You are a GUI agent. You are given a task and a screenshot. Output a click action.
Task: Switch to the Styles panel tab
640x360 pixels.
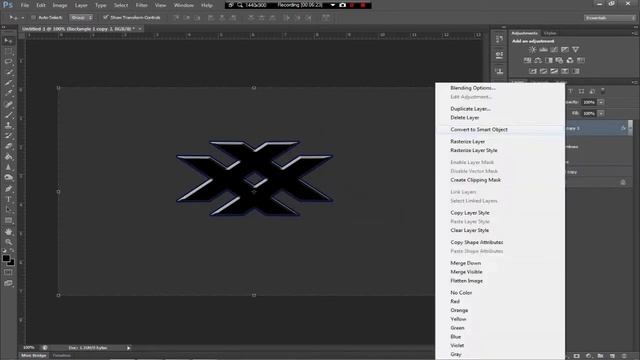point(550,33)
